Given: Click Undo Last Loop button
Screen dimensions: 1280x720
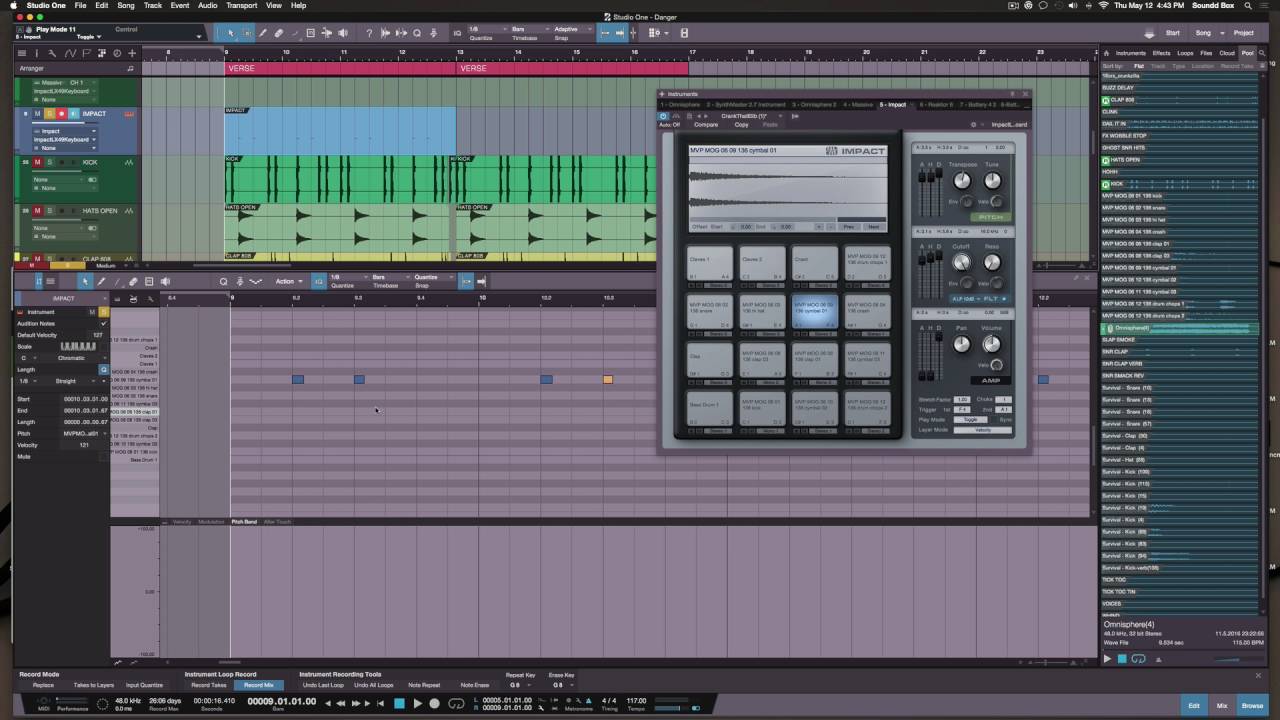Looking at the screenshot, I should click(x=323, y=685).
